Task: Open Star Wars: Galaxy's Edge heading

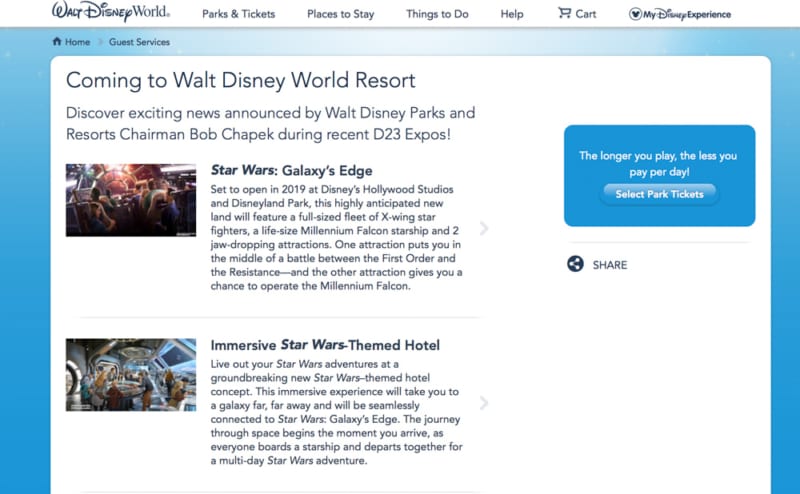Action: point(291,170)
